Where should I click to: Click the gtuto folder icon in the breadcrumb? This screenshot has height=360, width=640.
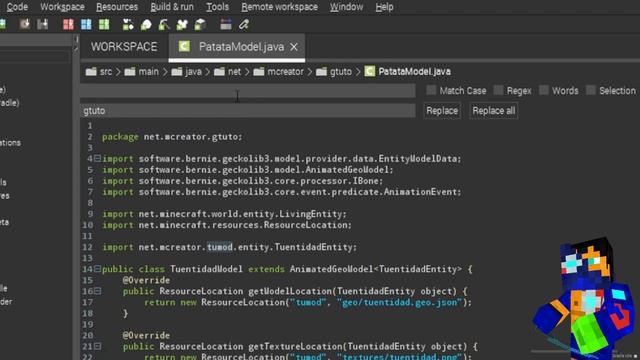coord(321,72)
